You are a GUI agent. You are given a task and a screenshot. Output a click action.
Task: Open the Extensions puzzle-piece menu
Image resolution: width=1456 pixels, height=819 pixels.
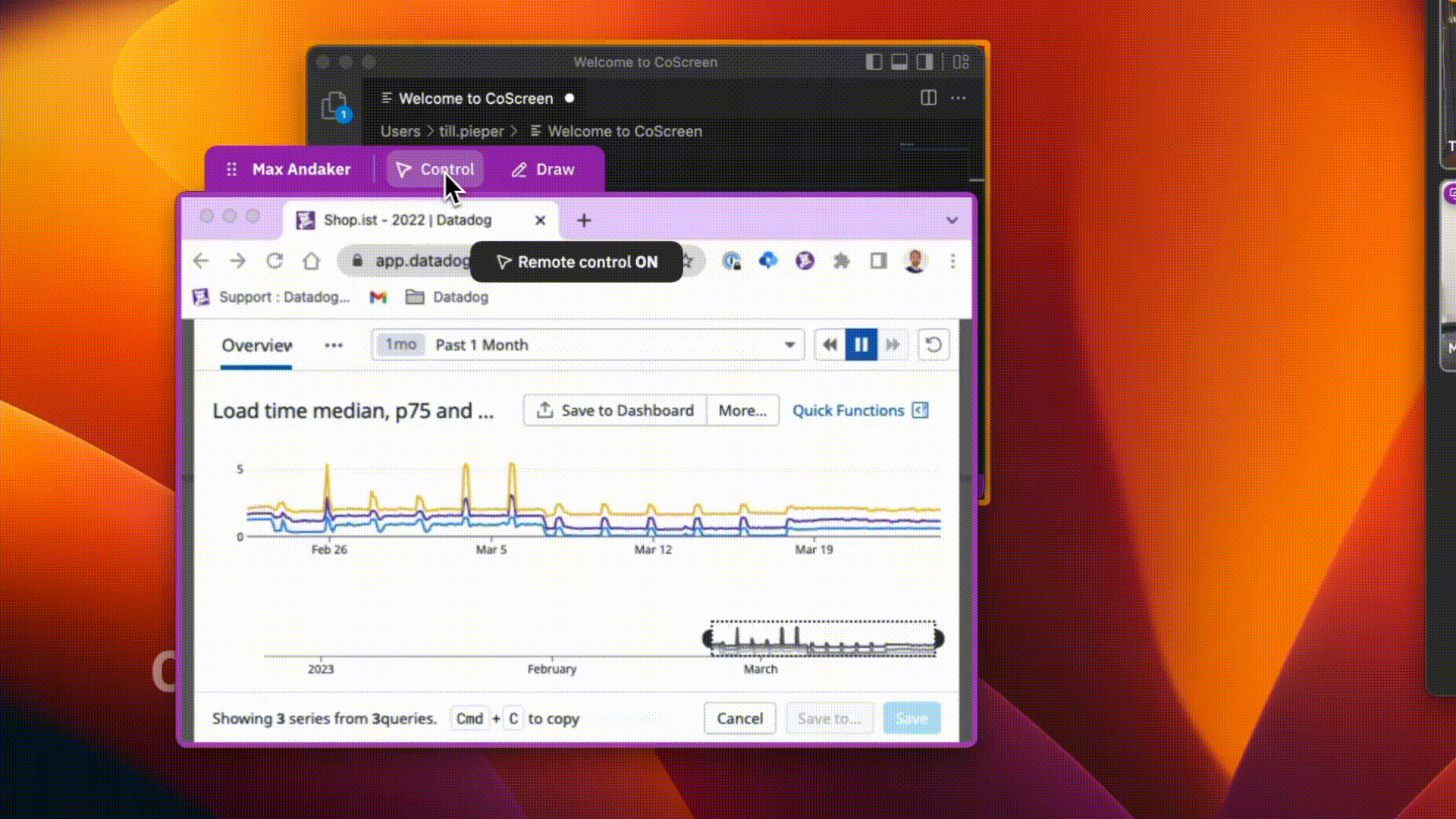[x=841, y=261]
